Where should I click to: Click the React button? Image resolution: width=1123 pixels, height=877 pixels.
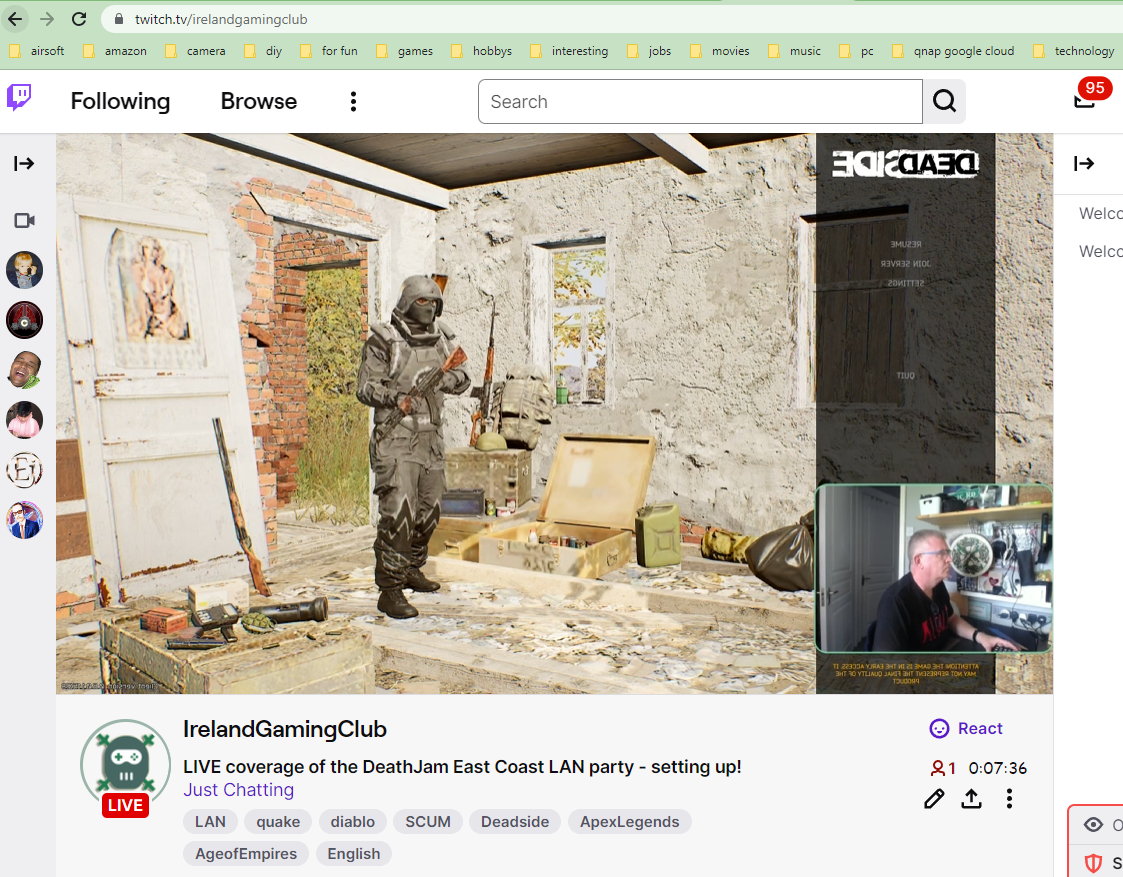pos(965,728)
